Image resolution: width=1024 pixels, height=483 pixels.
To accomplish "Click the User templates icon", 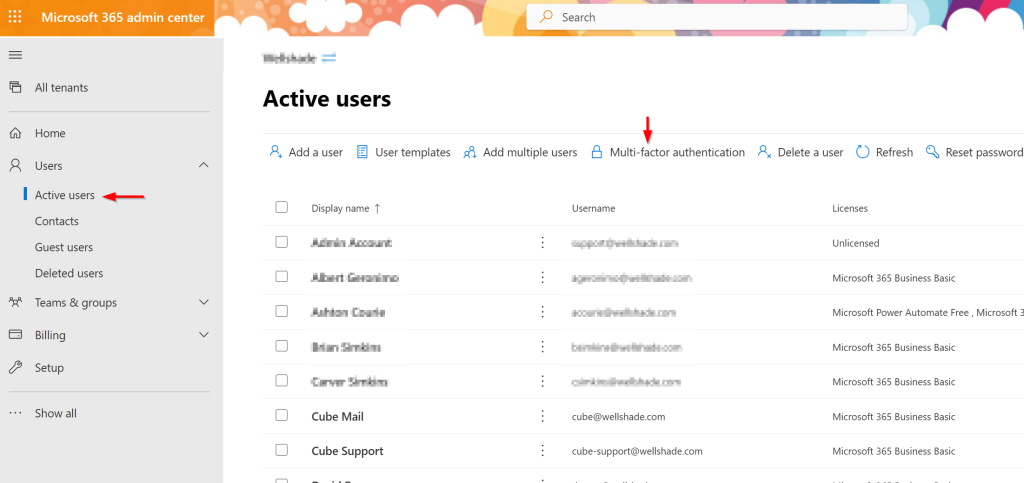I will [362, 152].
